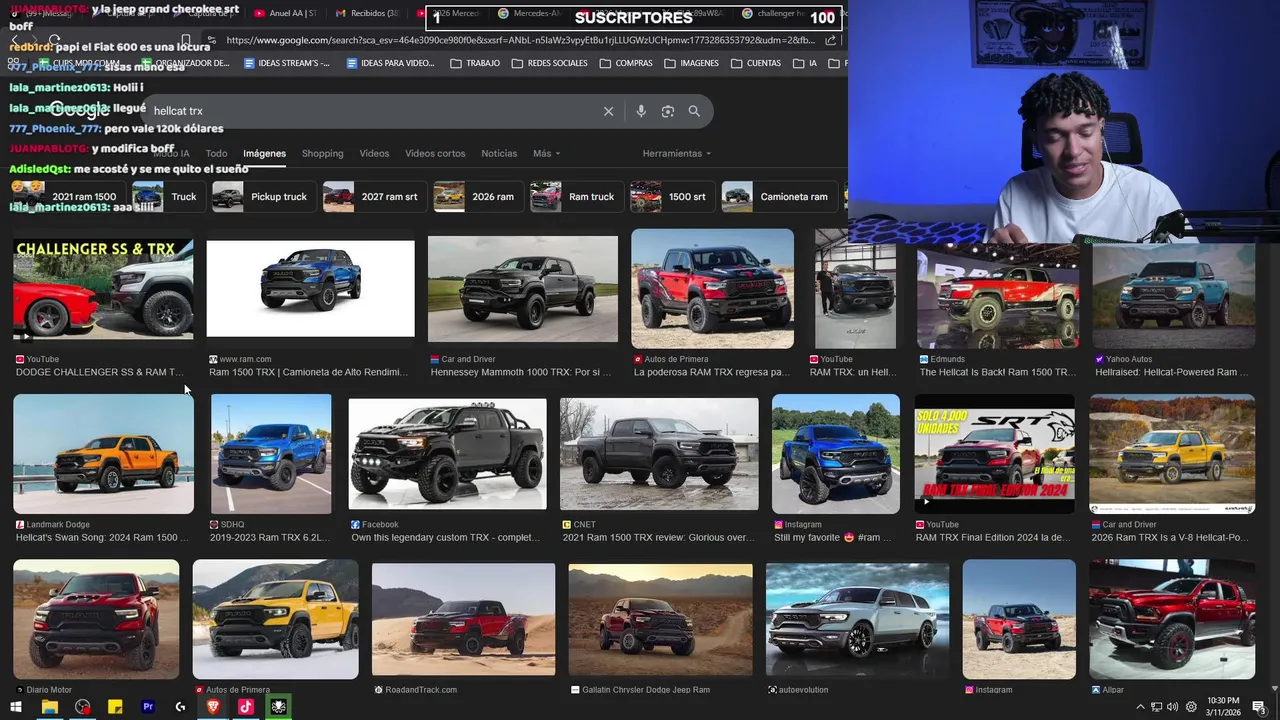Open the TikTok app on taskbar
The image size is (1280, 720).
pyautogui.click(x=246, y=707)
